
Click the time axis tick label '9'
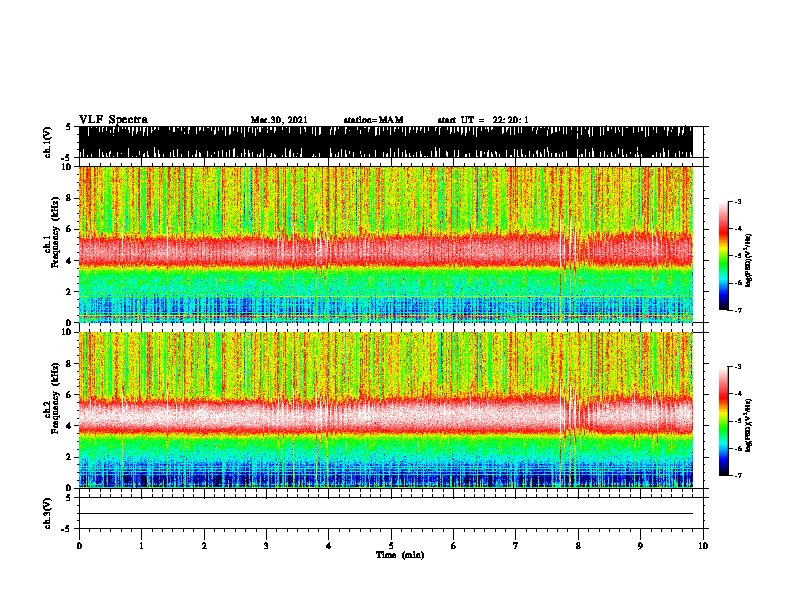(640, 546)
